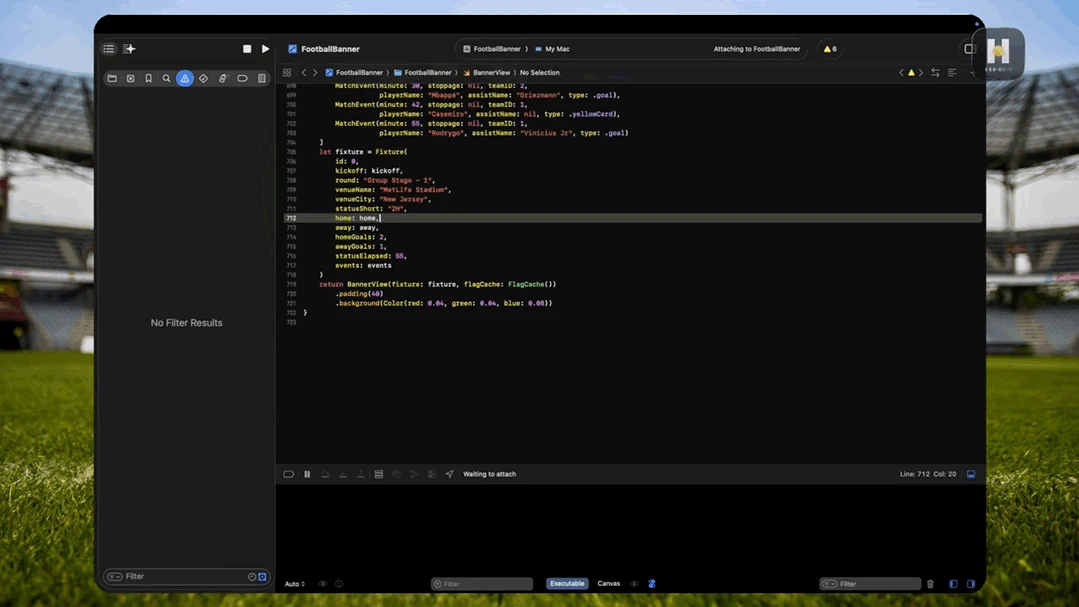Click the 'Waiting to attach' status text

pyautogui.click(x=489, y=474)
